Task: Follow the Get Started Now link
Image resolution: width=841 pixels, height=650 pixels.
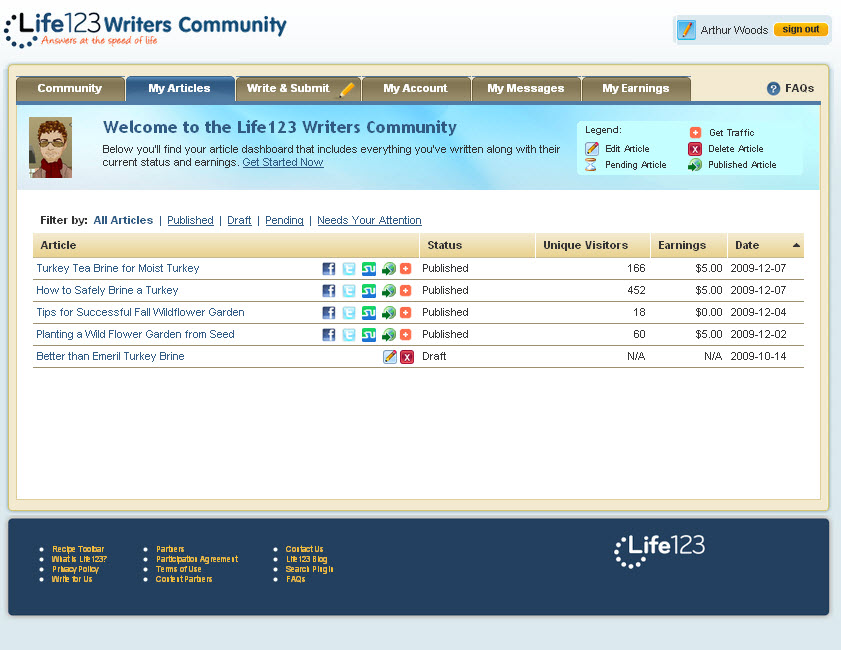Action: (x=282, y=162)
